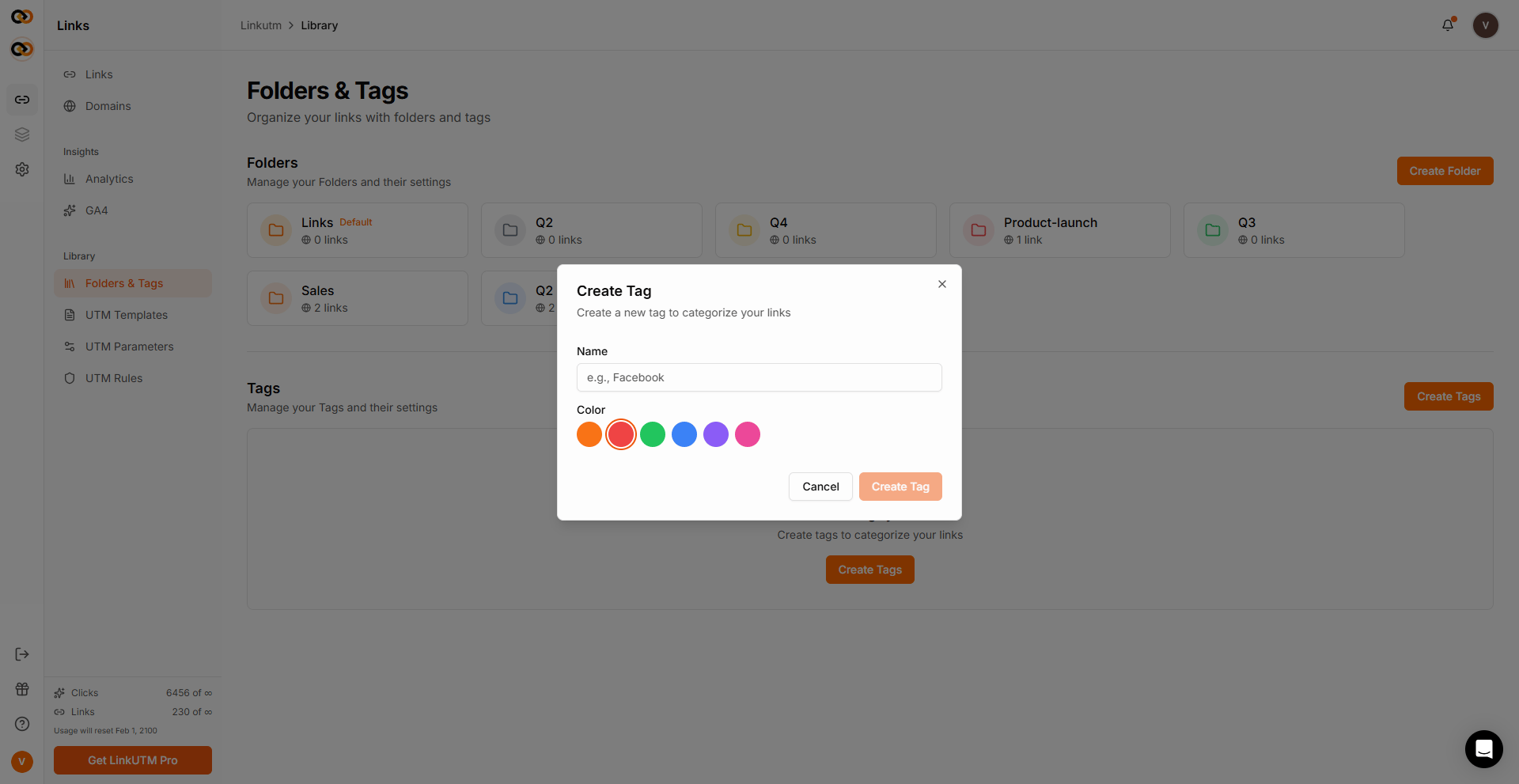Open UTM Parameters in the sidebar
Viewport: 1519px width, 784px height.
133,347
